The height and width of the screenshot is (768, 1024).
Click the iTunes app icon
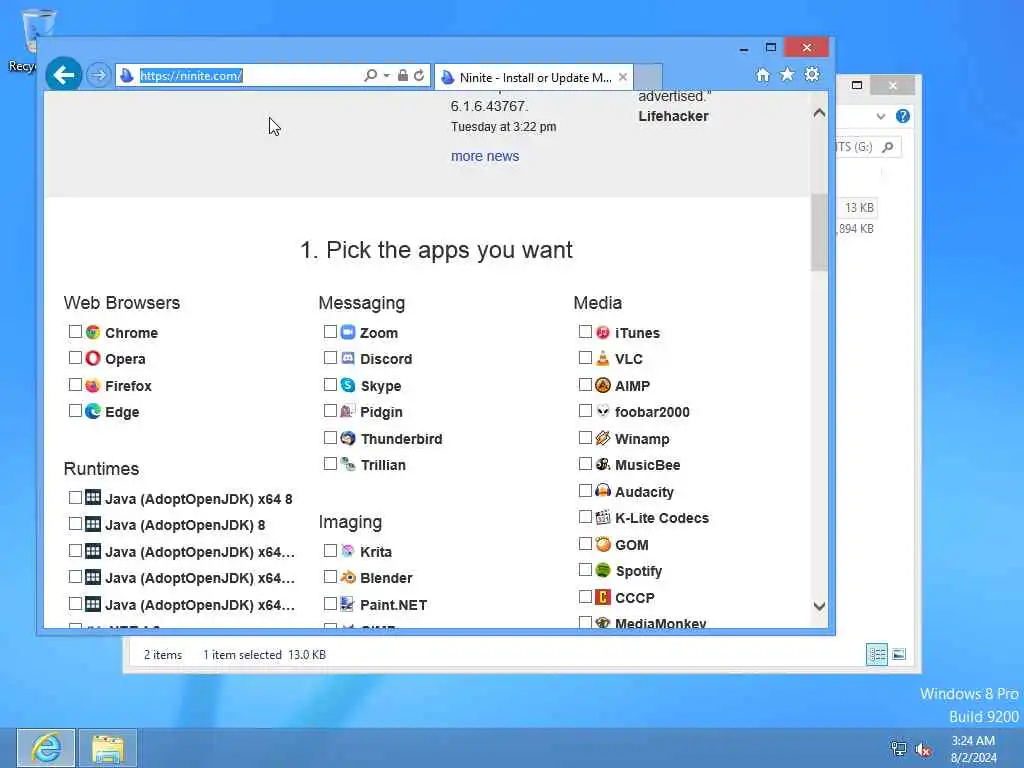[x=603, y=332]
